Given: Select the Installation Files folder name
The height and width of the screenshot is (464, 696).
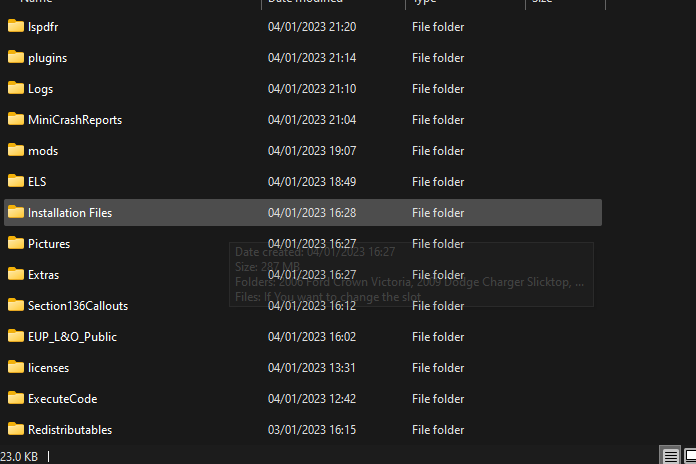Looking at the screenshot, I should coord(70,213).
